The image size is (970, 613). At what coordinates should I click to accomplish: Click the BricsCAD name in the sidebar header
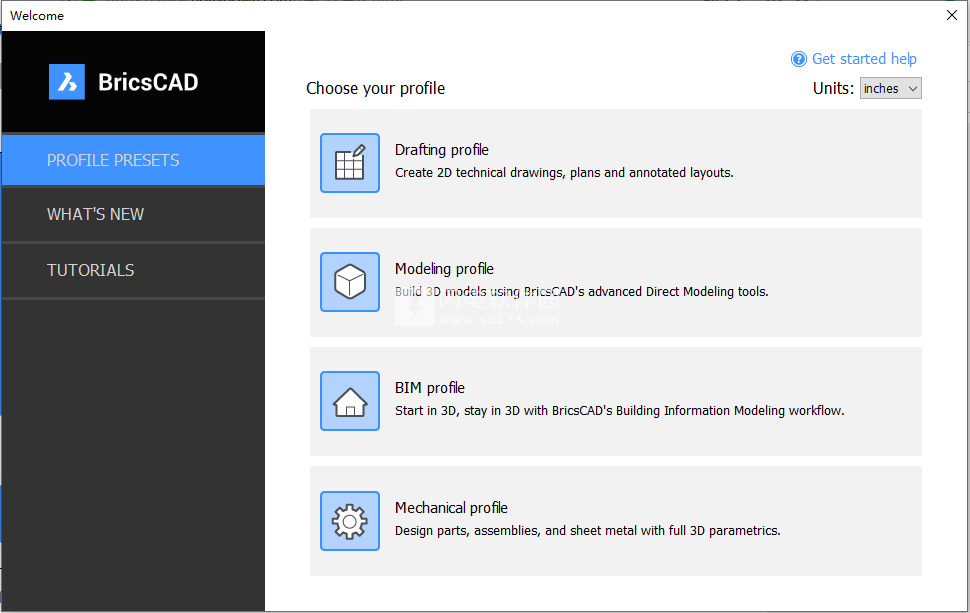[148, 82]
